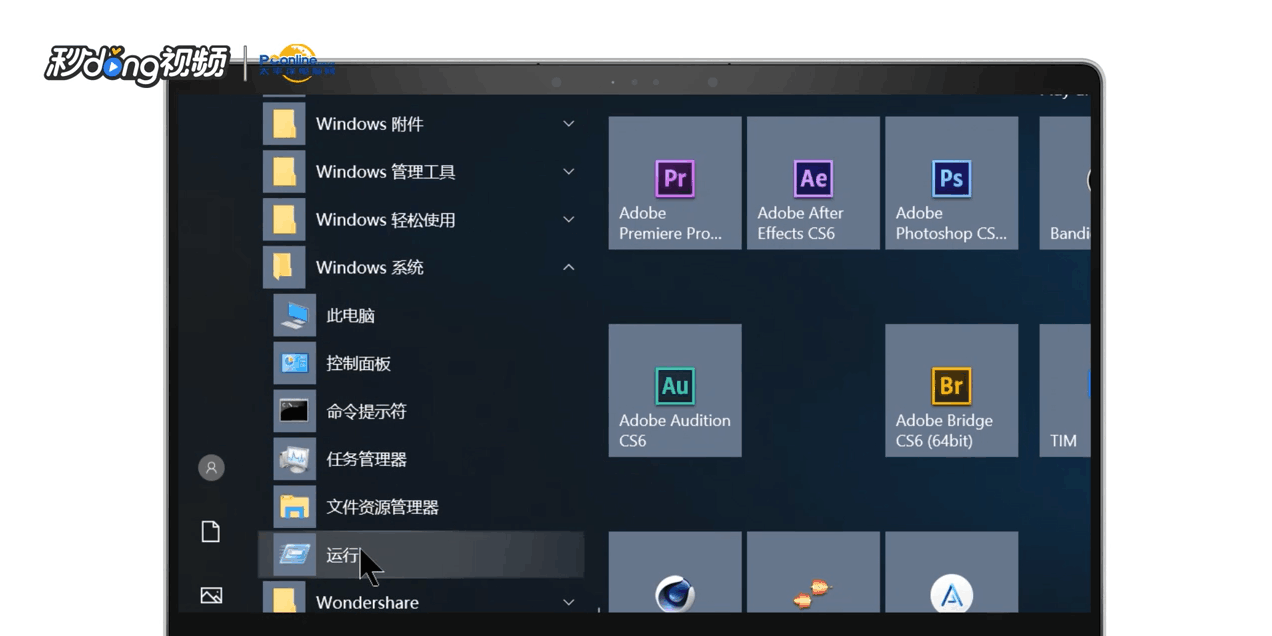Click the Windows 系统 group label
The height and width of the screenshot is (636, 1272).
369,267
